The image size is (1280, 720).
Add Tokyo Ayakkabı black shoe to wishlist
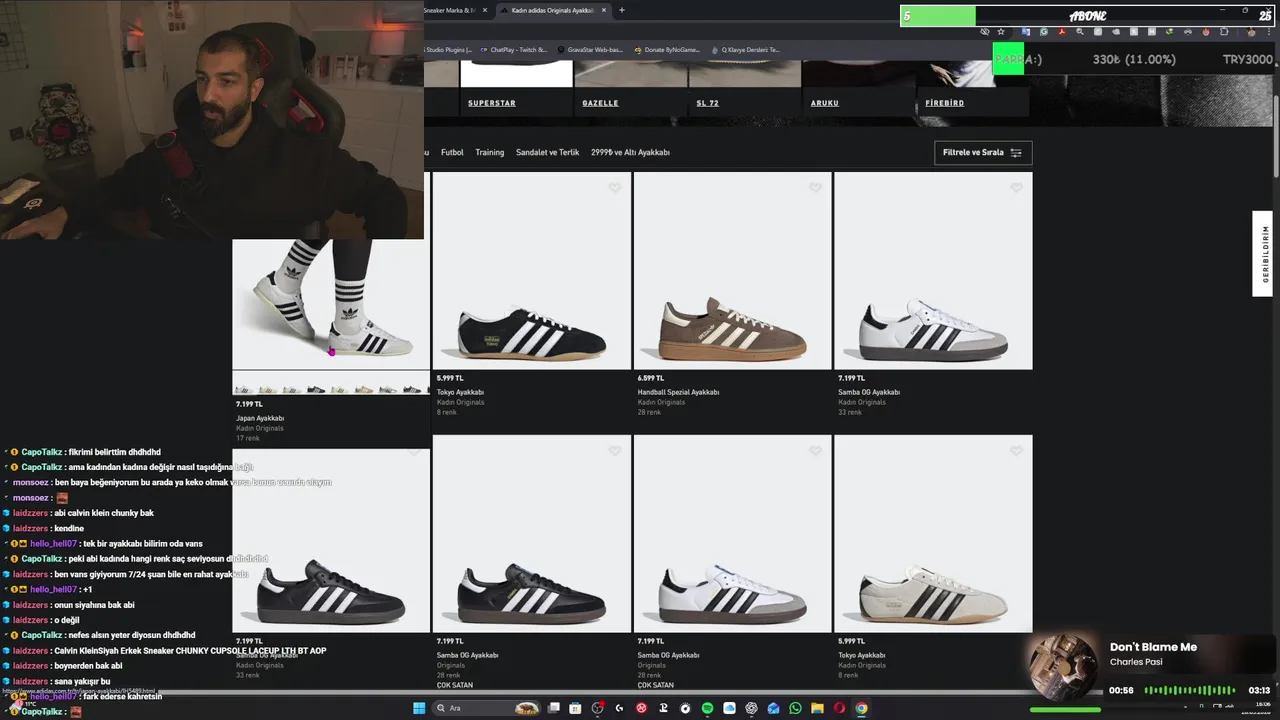pos(615,187)
